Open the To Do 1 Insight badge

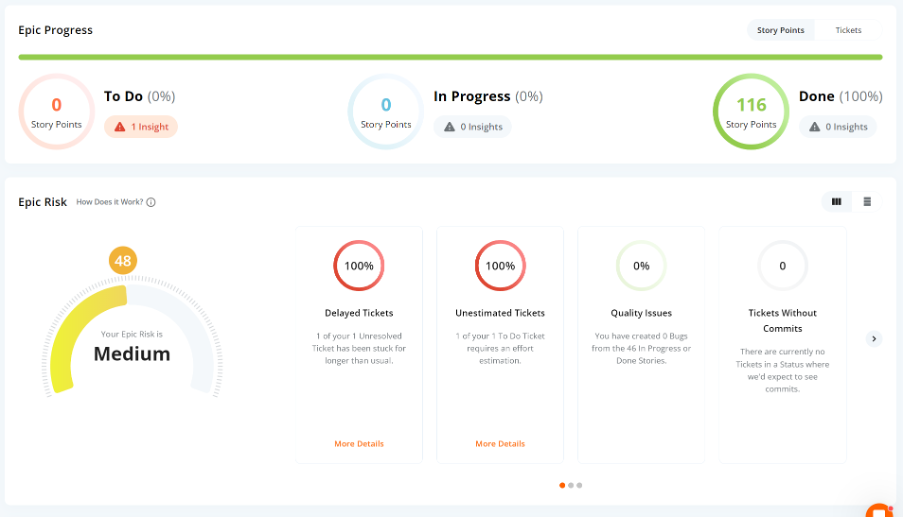coord(141,127)
